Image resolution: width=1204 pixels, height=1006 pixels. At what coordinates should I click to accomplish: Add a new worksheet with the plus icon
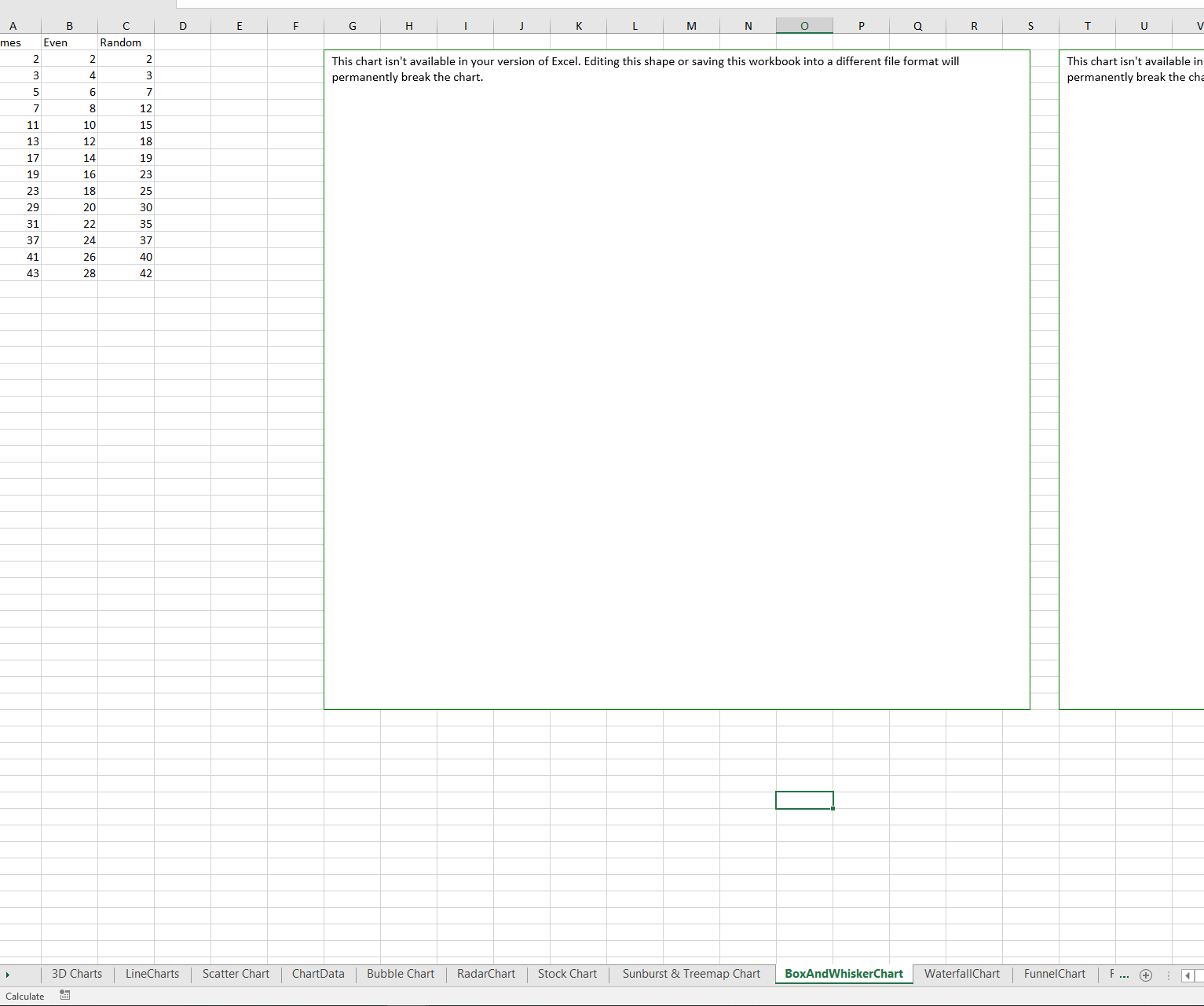[1146, 975]
